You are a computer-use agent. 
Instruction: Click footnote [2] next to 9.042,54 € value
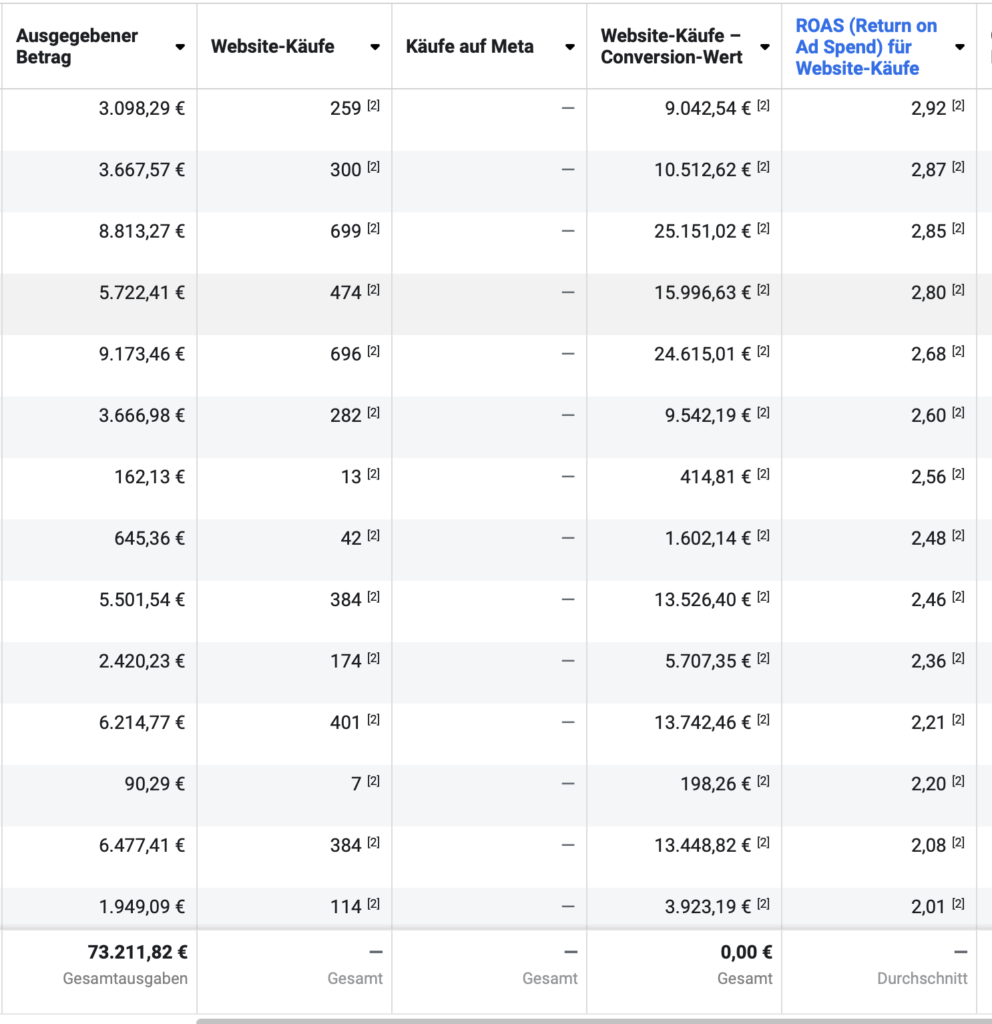pos(763,105)
